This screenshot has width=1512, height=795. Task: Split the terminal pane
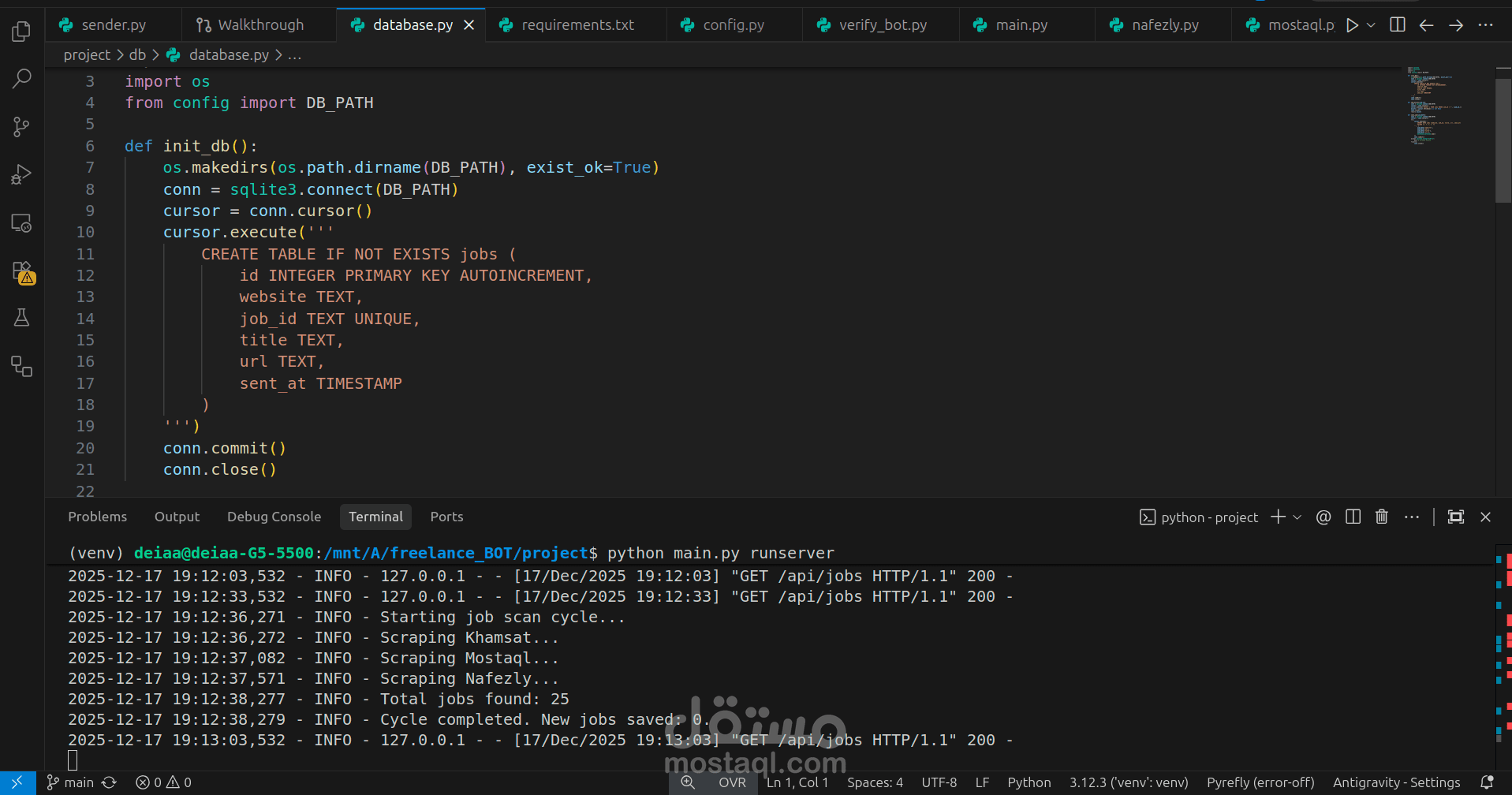click(1353, 517)
